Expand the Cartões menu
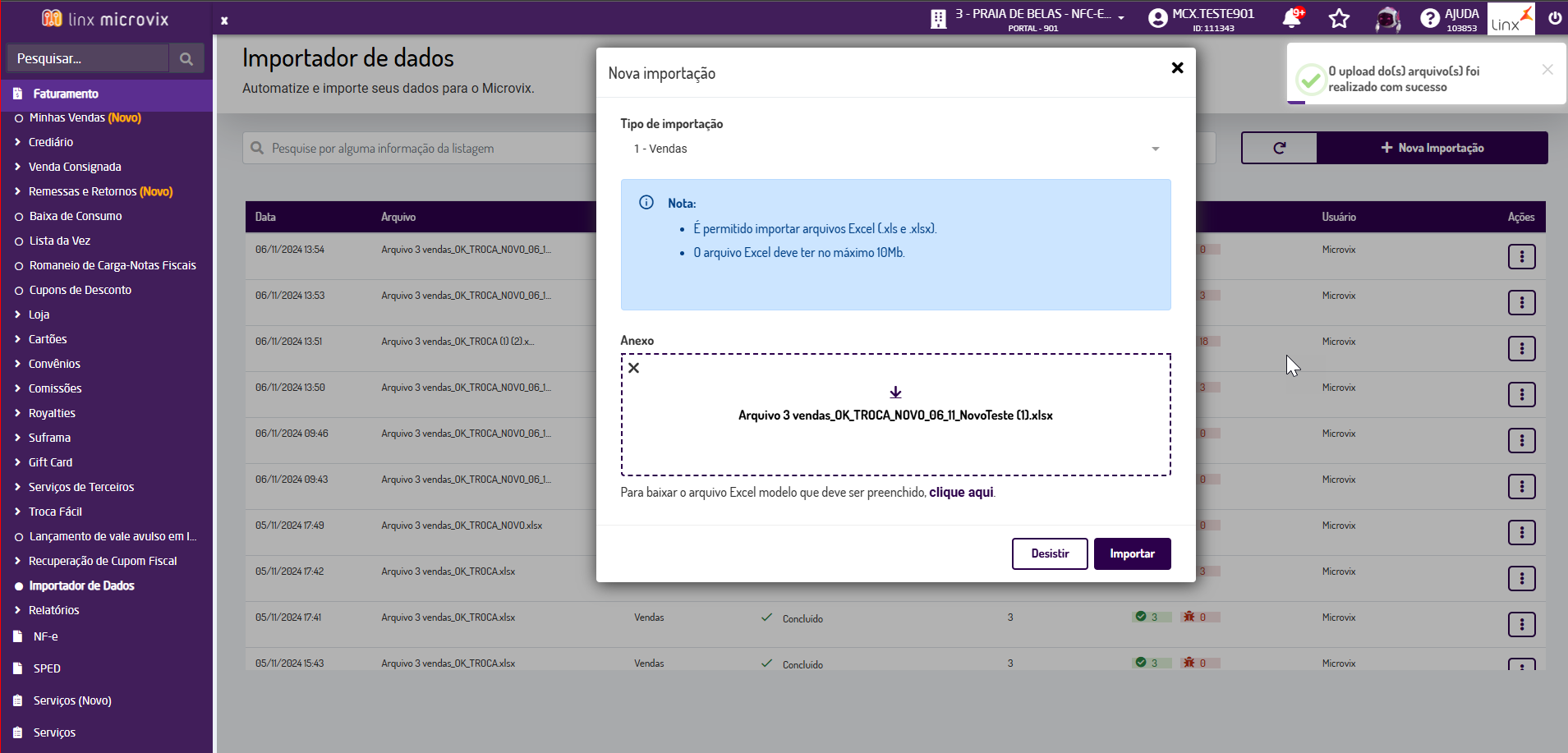The height and width of the screenshot is (753, 1568). point(48,339)
